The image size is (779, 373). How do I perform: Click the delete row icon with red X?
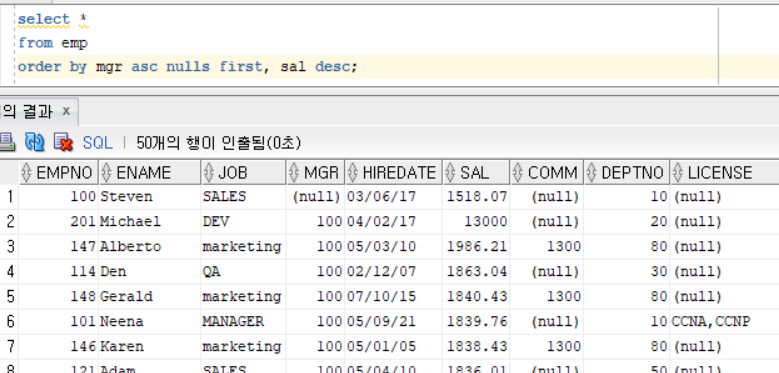coord(63,143)
